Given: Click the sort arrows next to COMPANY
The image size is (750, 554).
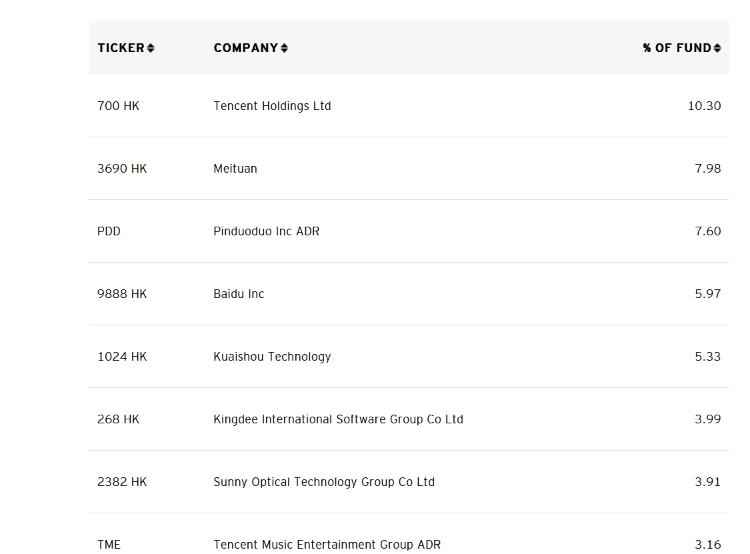Looking at the screenshot, I should (x=284, y=48).
